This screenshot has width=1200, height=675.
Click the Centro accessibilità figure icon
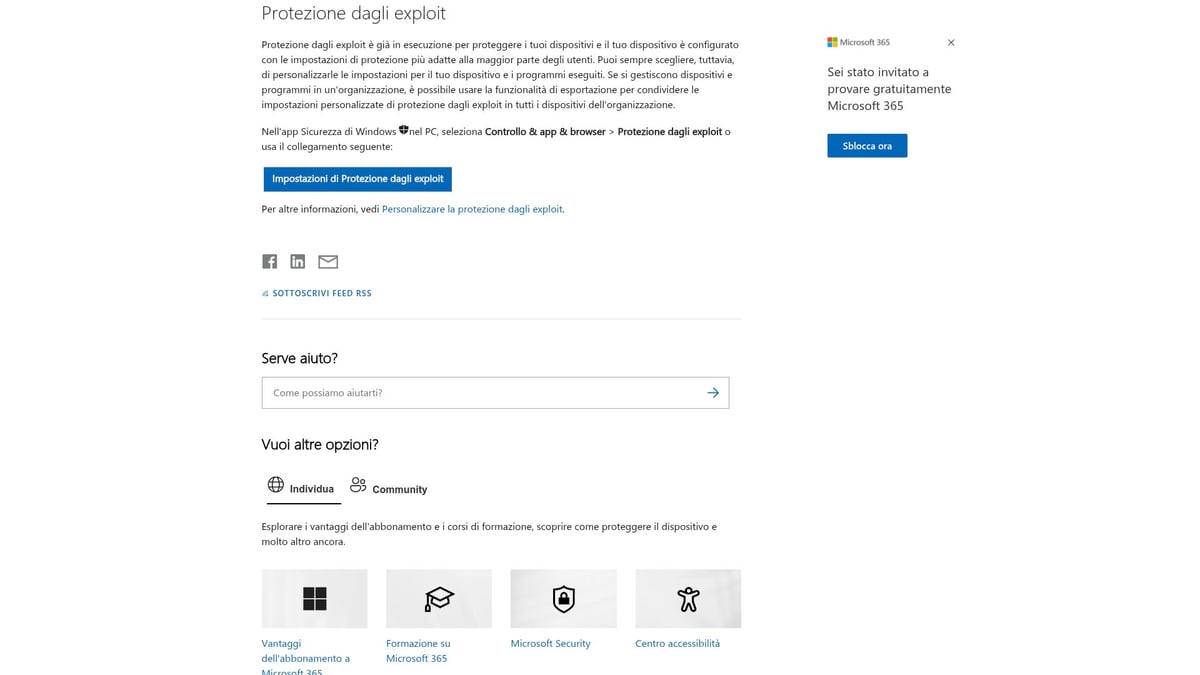tap(688, 598)
